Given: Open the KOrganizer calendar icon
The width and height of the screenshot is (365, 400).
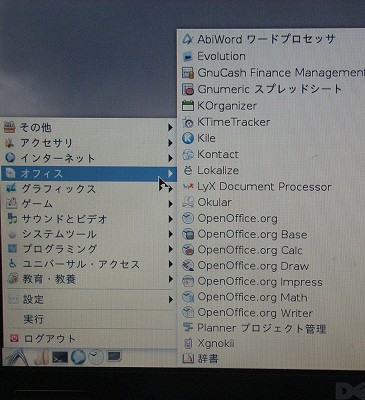Looking at the screenshot, I should [x=188, y=106].
